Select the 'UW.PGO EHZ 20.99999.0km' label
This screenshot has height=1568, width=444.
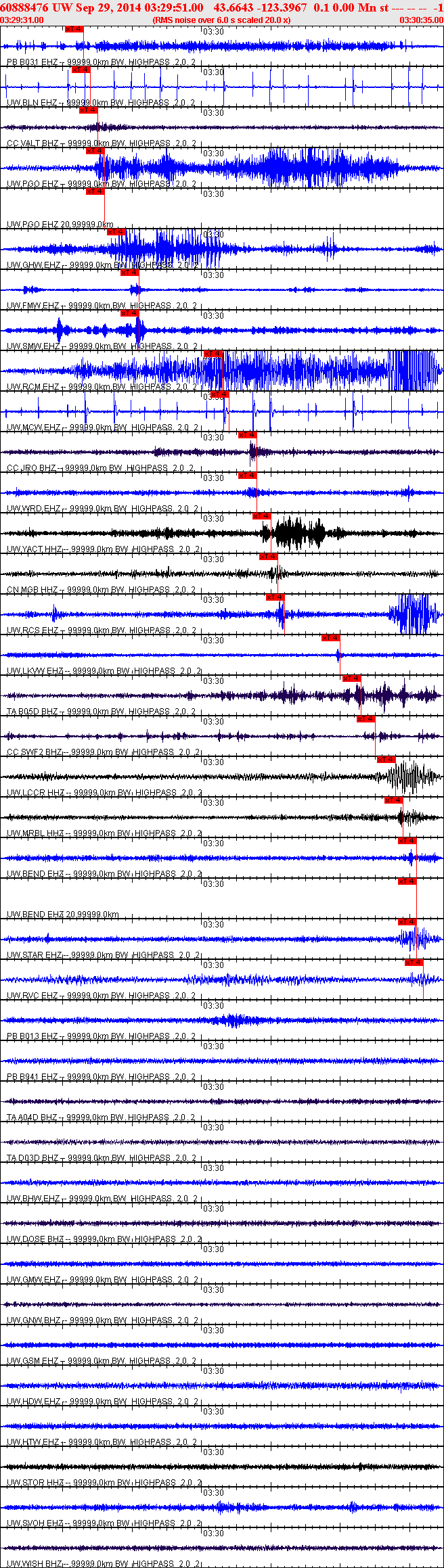click(60, 225)
